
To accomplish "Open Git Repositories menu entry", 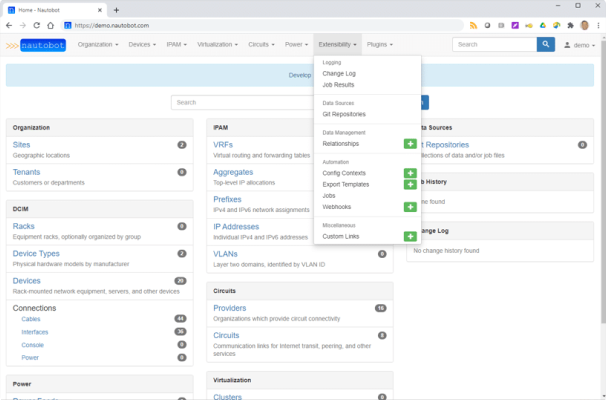I will [344, 114].
